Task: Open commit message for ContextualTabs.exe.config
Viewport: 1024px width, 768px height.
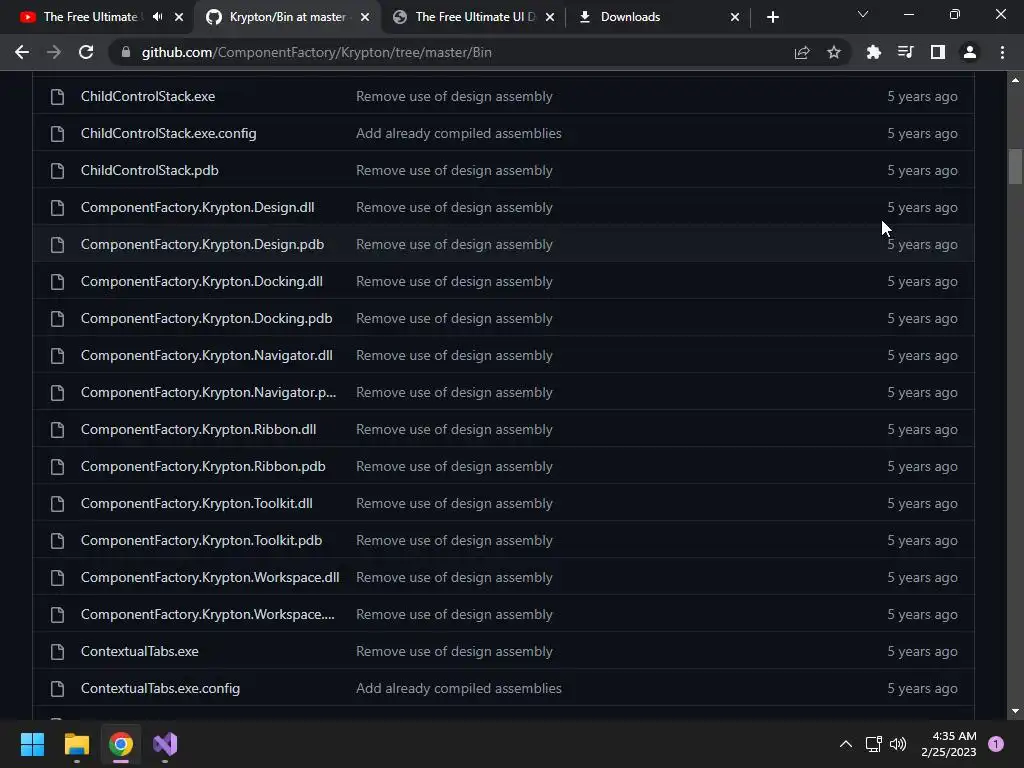Action: (458, 688)
